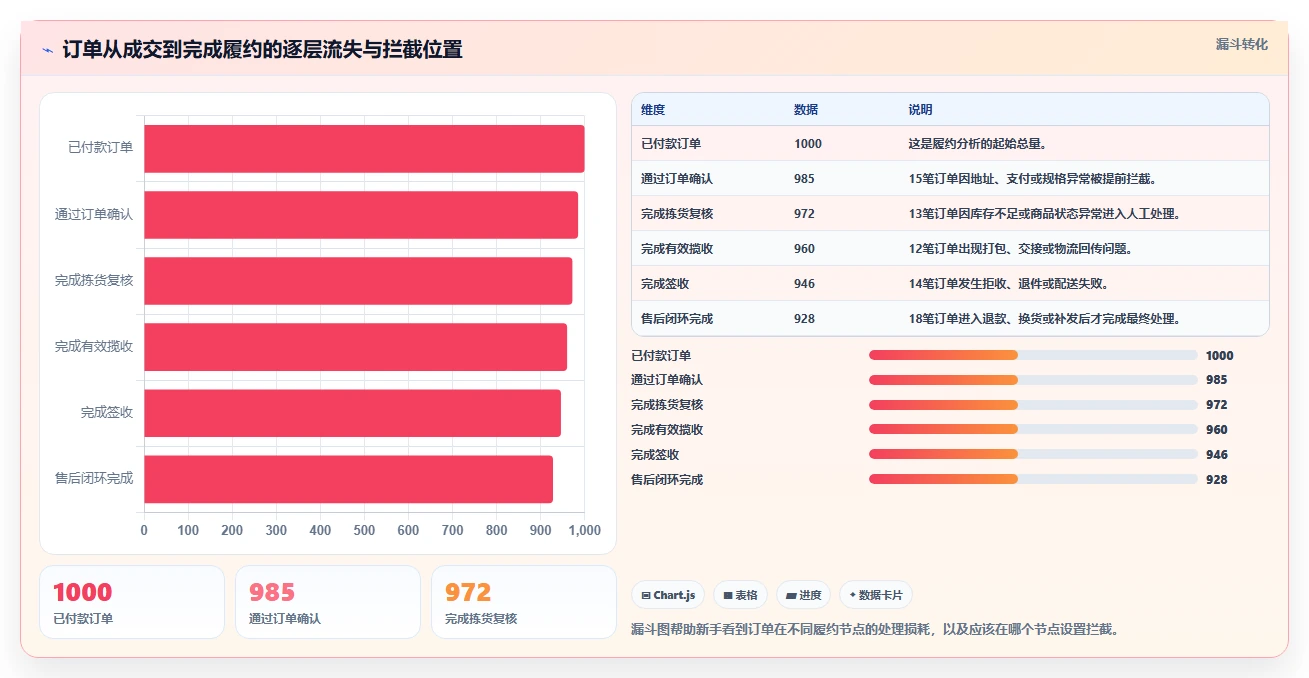The image size is (1309, 678).
Task: Click the 售后闭环完成 bar in chart
Action: pyautogui.click(x=348, y=479)
